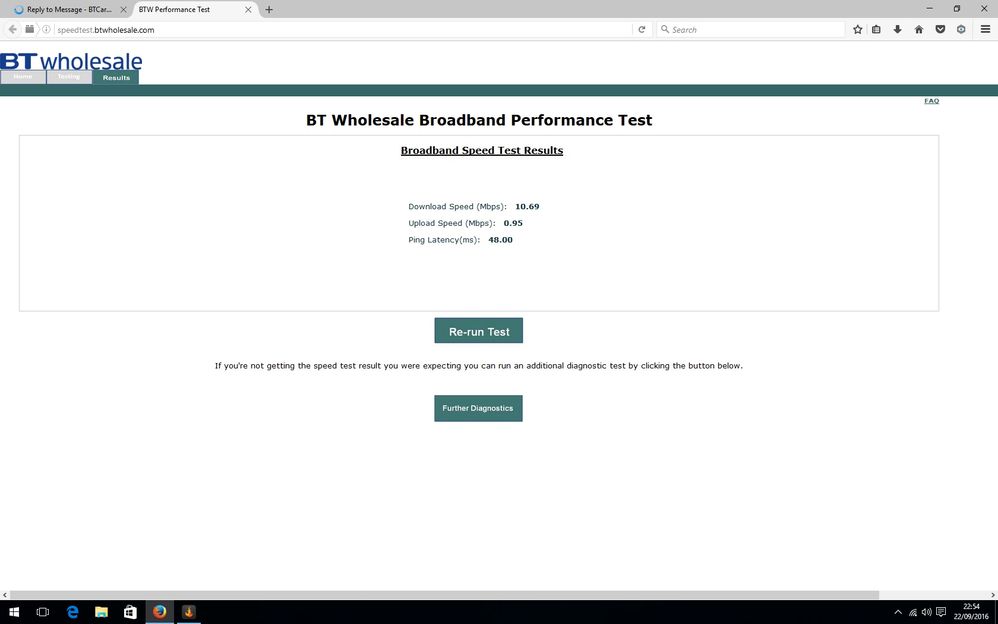Click the Pocket save icon
998x624 pixels.
[x=940, y=29]
